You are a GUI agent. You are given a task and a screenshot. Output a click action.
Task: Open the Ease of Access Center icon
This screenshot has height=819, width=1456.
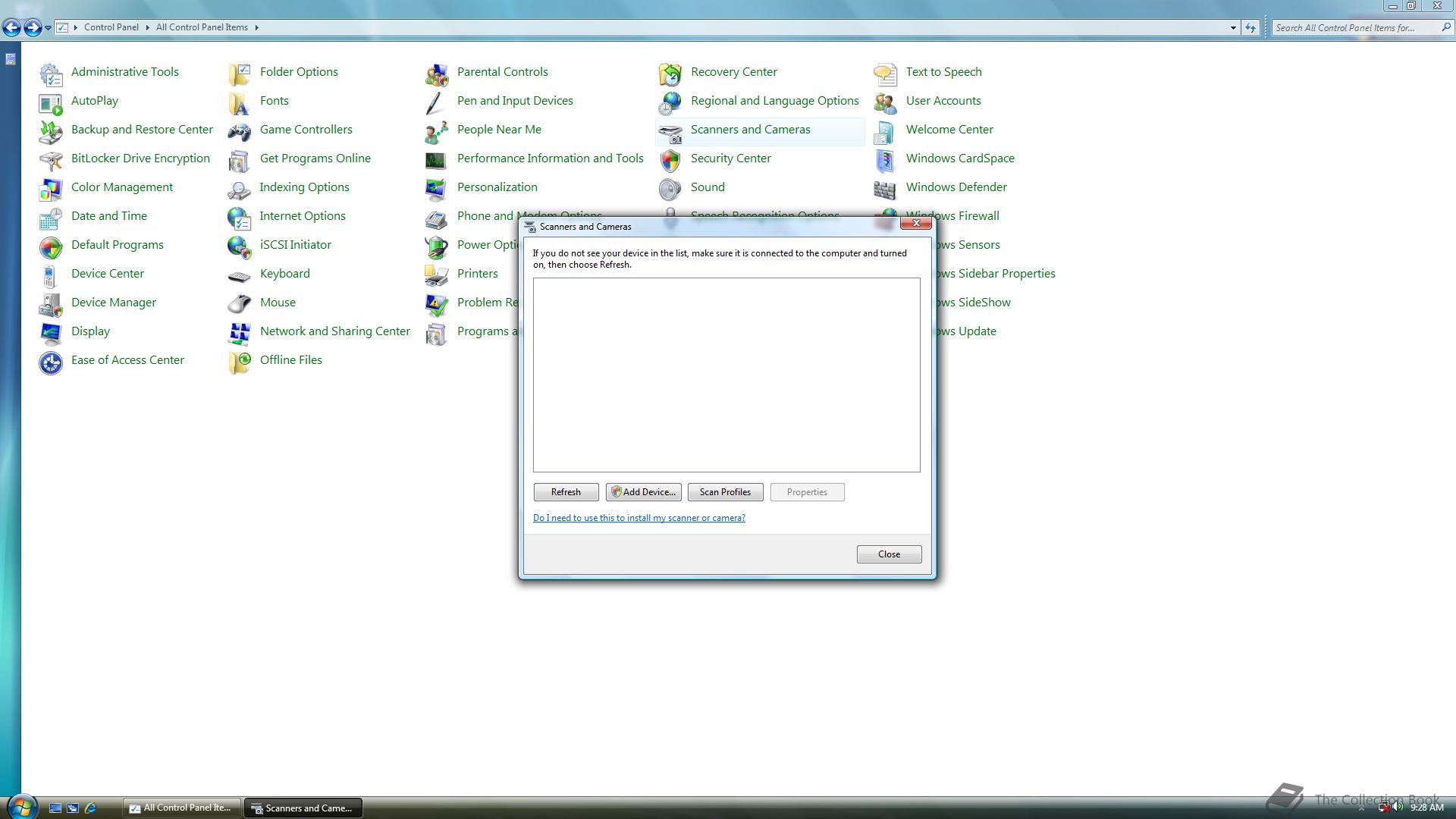click(51, 362)
